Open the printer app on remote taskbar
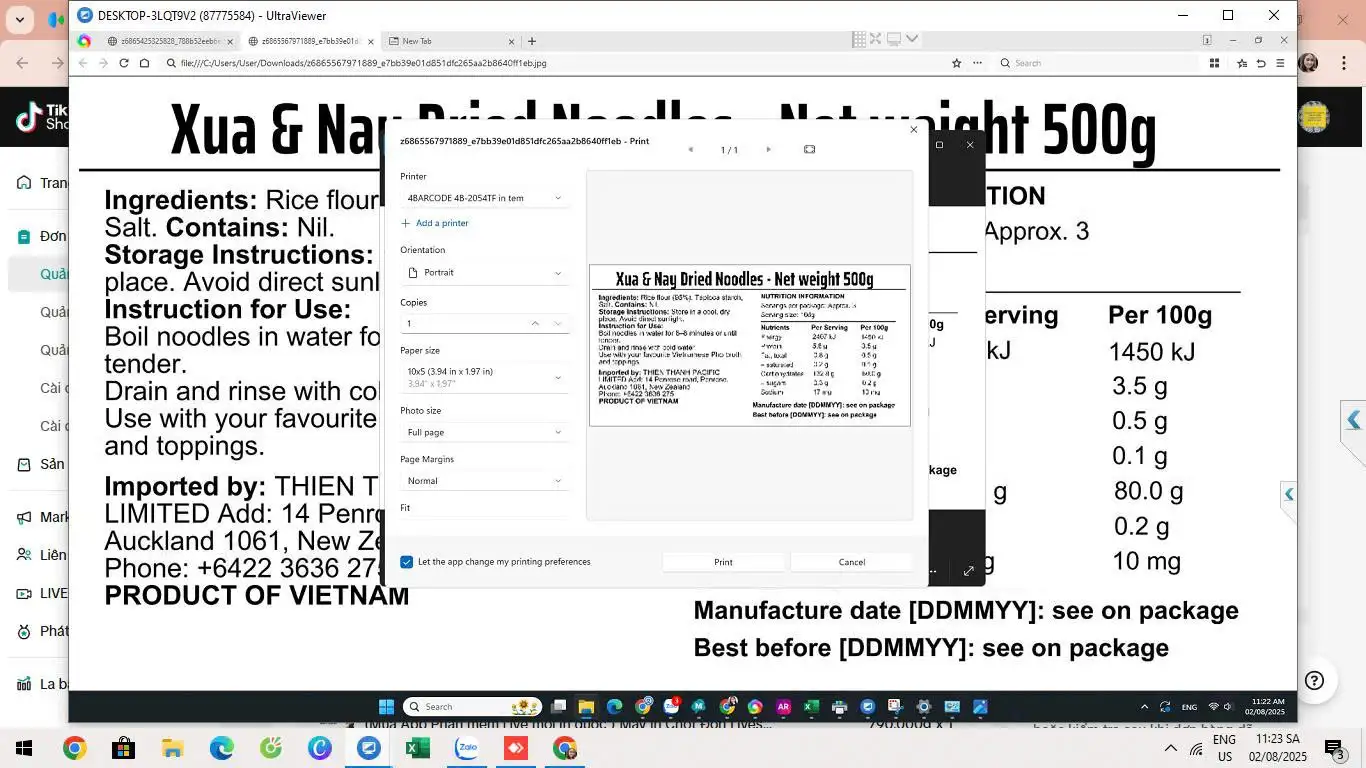The height and width of the screenshot is (768, 1366). pyautogui.click(x=839, y=707)
